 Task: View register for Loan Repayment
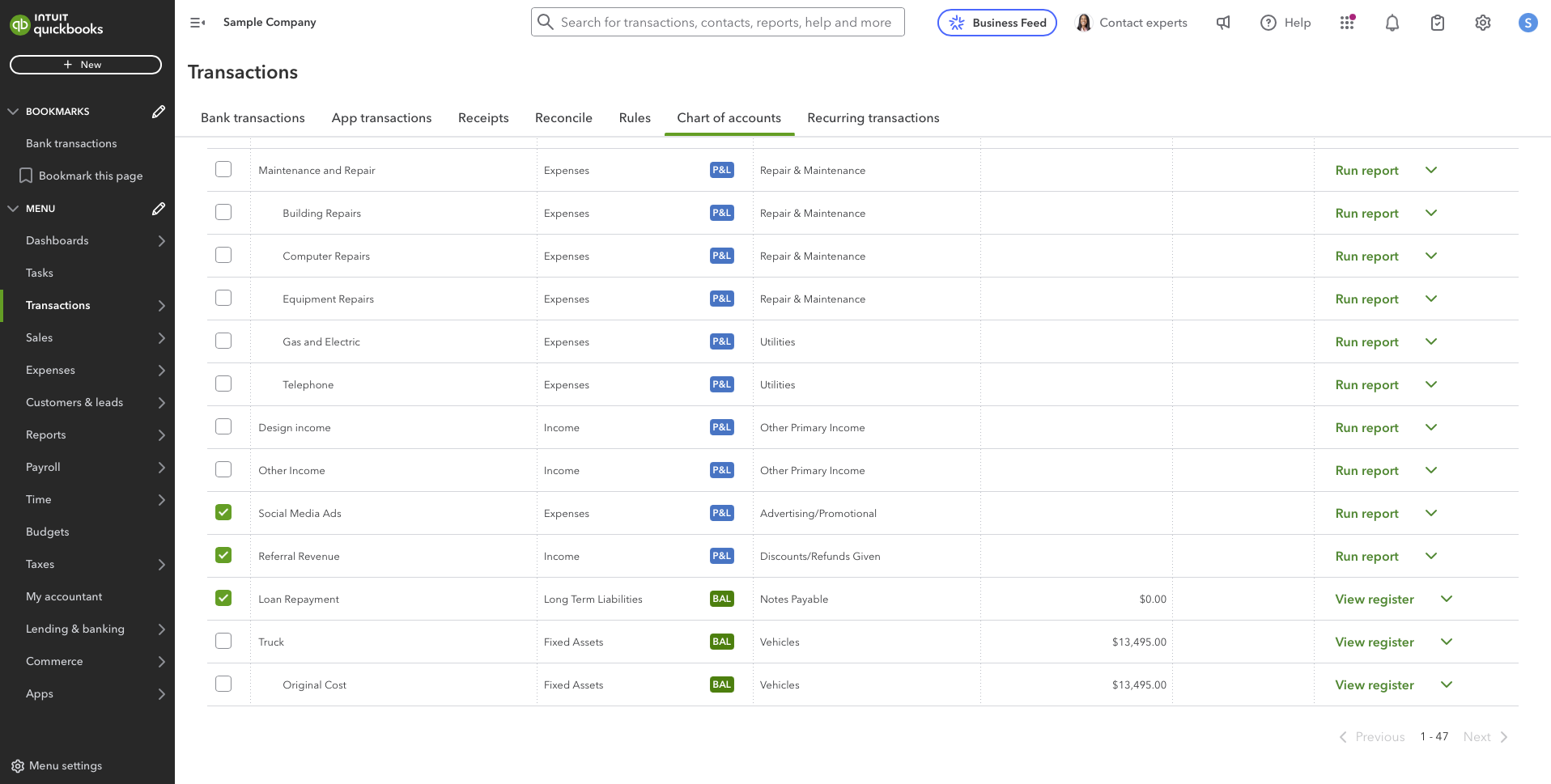[x=1374, y=599]
